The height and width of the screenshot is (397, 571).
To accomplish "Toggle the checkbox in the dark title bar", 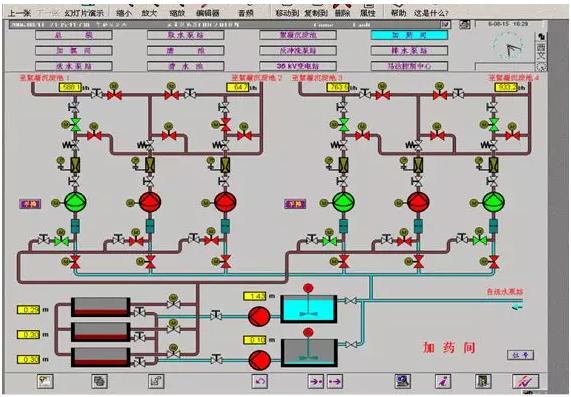I will tap(445, 24).
